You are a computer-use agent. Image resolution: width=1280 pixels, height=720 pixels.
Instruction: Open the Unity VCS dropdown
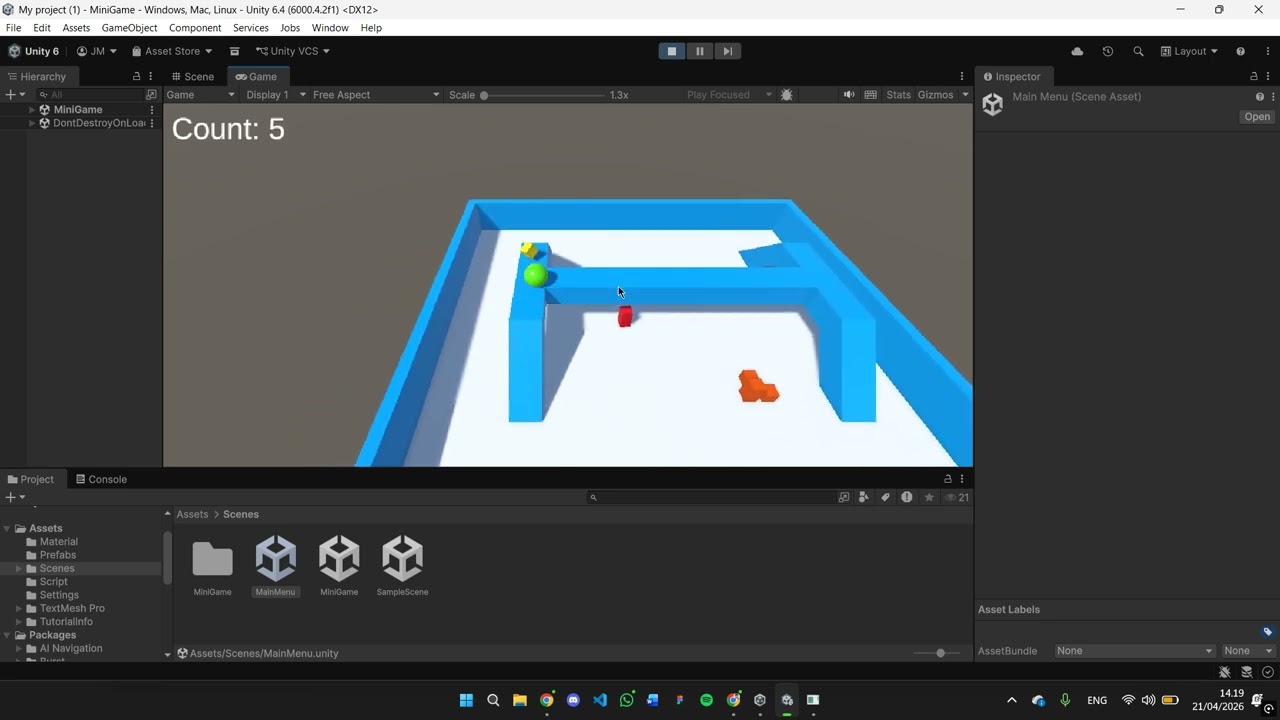[293, 51]
